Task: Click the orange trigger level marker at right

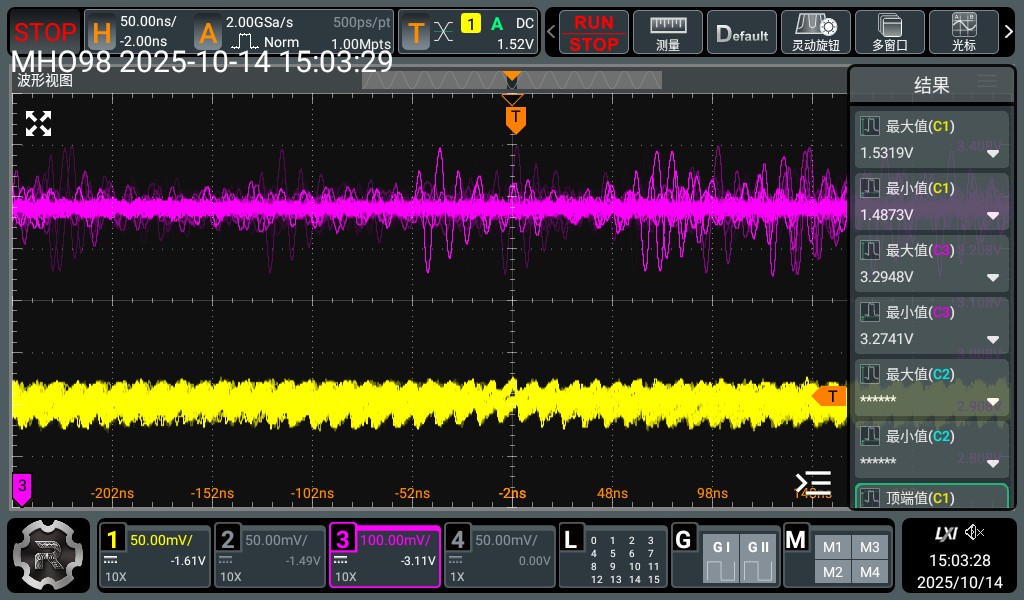Action: (830, 396)
